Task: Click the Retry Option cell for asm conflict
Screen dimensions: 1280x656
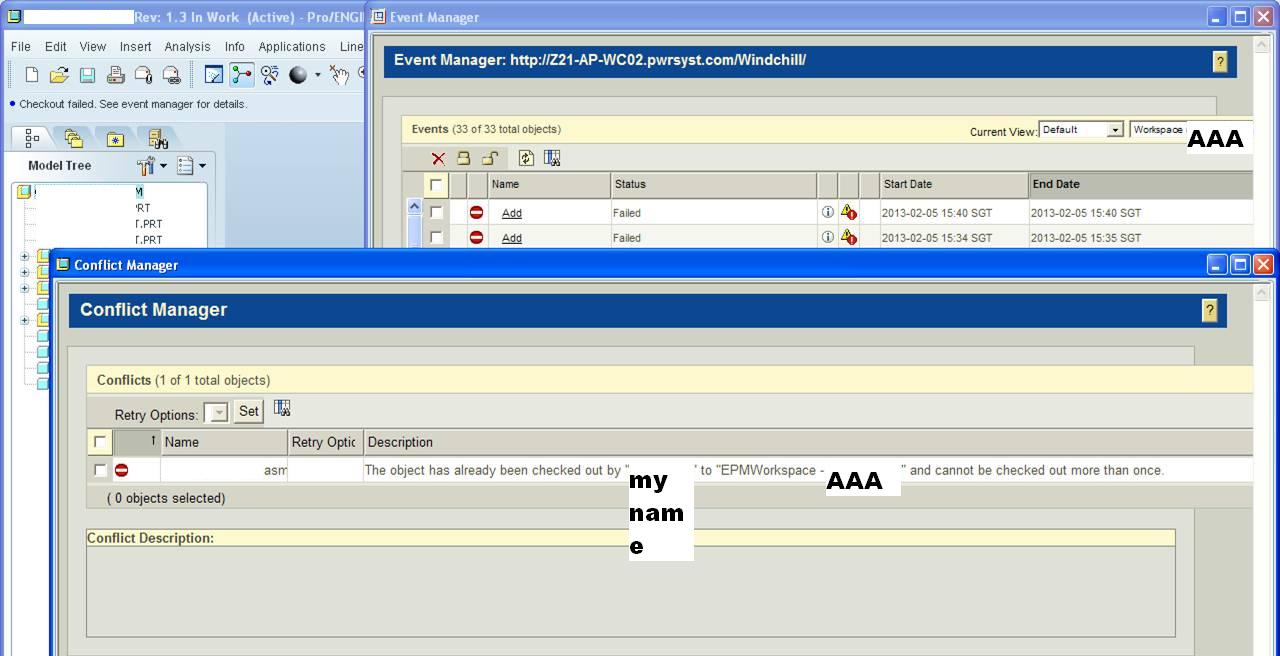Action: 325,470
